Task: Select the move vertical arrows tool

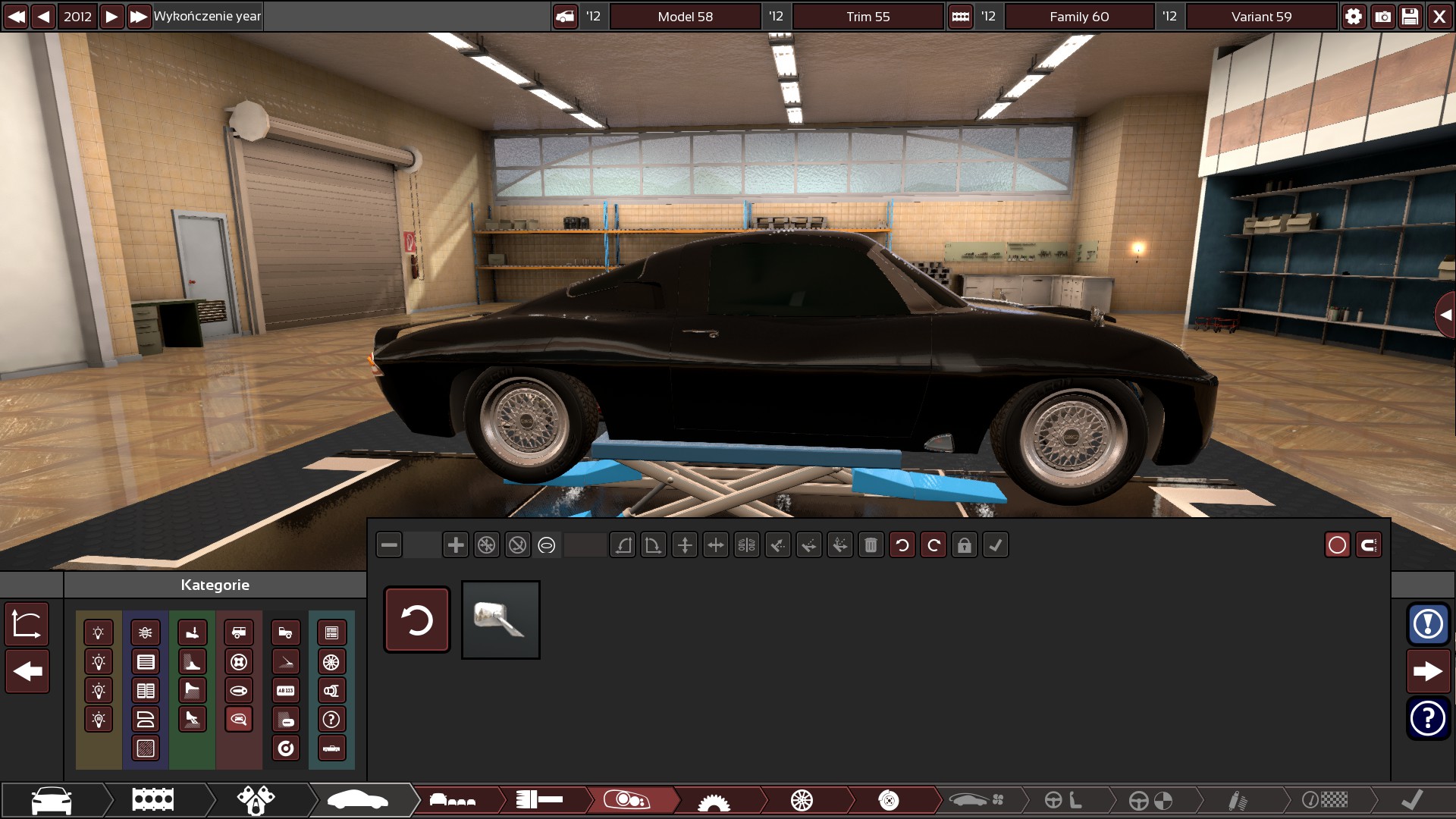Action: pyautogui.click(x=684, y=544)
